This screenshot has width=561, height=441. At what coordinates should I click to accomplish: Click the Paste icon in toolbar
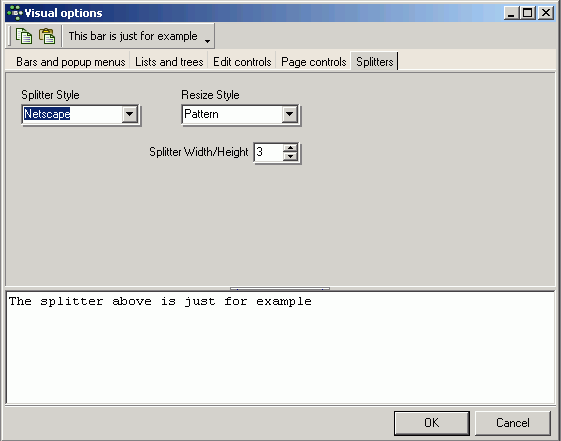[47, 36]
